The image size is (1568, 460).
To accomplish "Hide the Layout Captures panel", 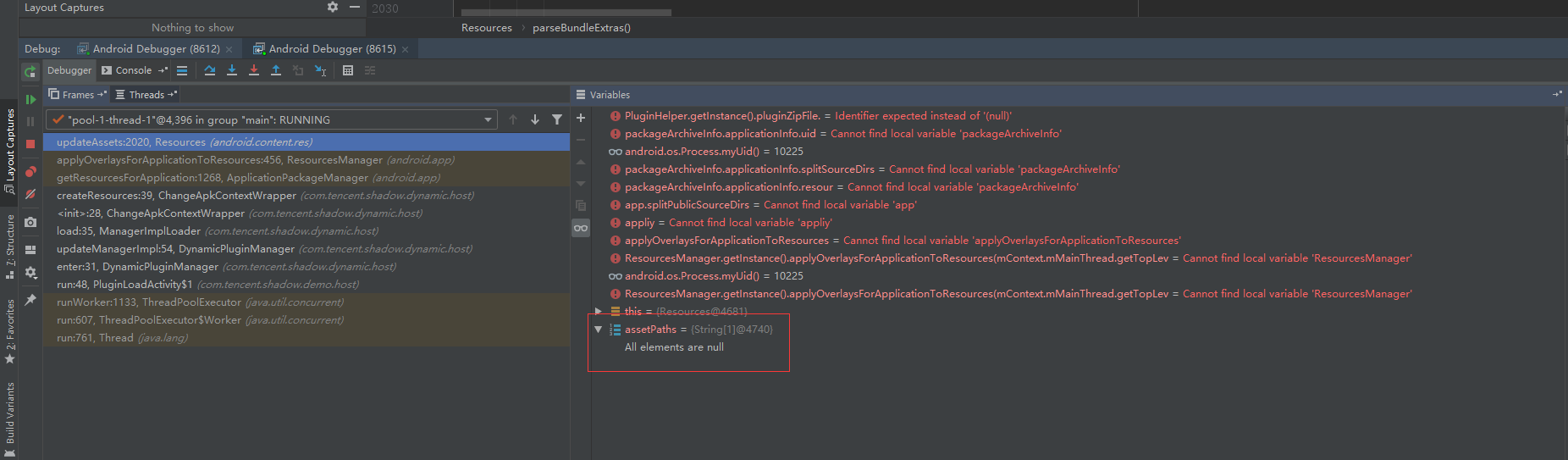I will point(355,7).
